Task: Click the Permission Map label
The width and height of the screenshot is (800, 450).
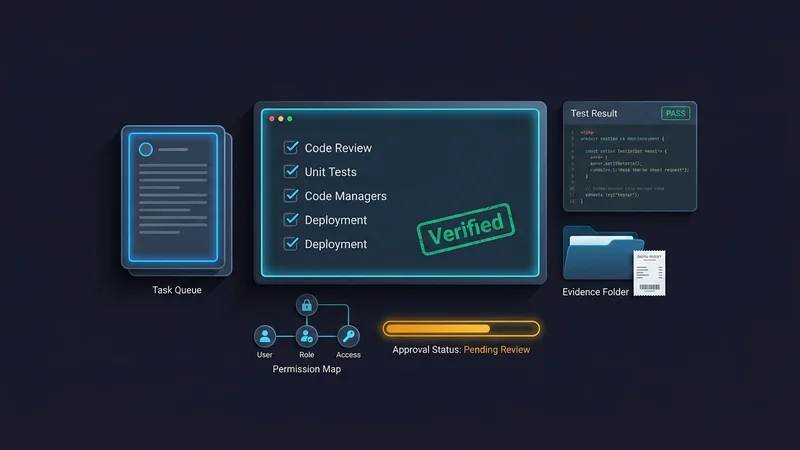Action: tap(307, 369)
